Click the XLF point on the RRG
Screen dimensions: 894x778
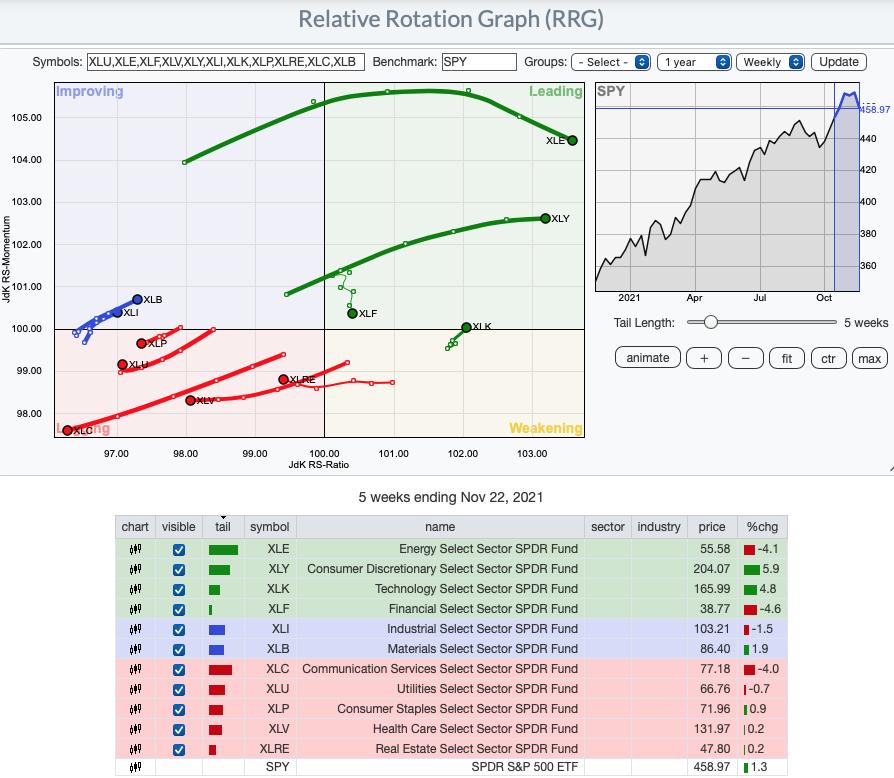tap(352, 313)
